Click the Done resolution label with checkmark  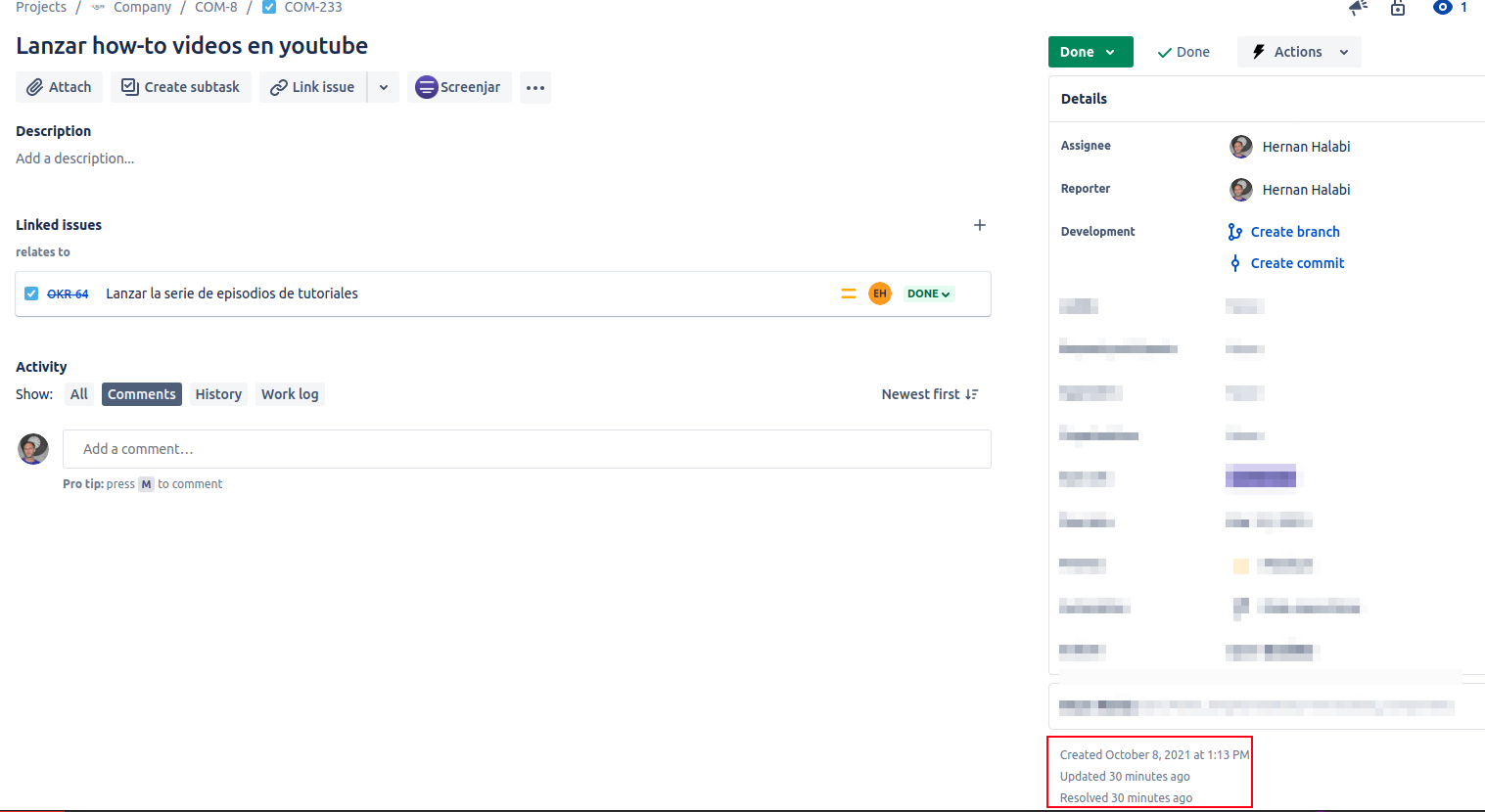[1183, 52]
